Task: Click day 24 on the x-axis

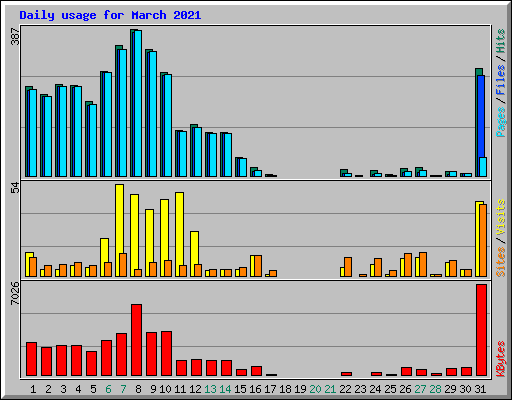Action: pos(375,389)
